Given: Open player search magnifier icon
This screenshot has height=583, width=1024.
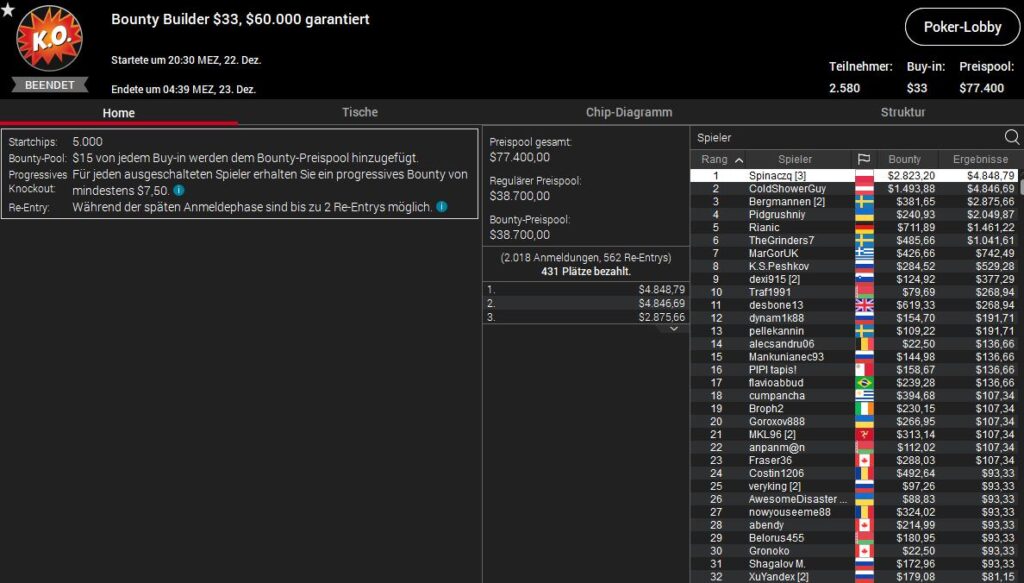Looking at the screenshot, I should (1011, 138).
